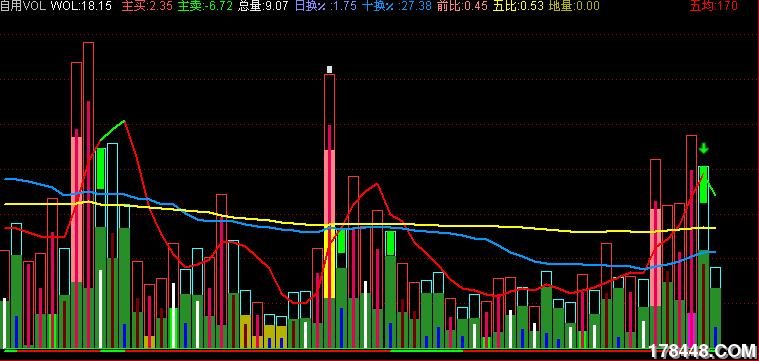Click the 地量:0.00 label
The height and width of the screenshot is (361, 759).
pos(574,6)
